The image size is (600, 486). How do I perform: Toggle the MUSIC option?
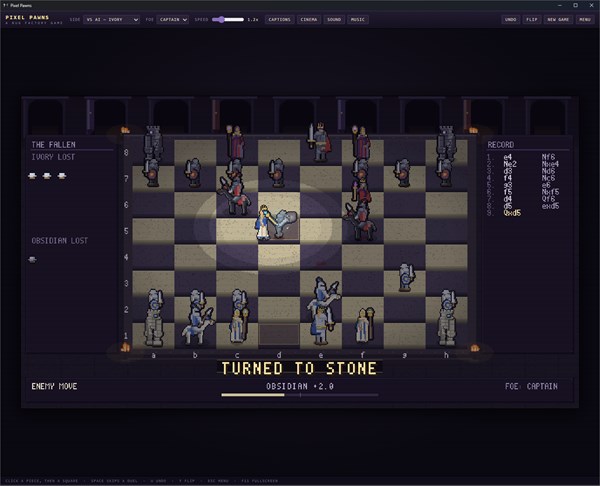point(358,20)
